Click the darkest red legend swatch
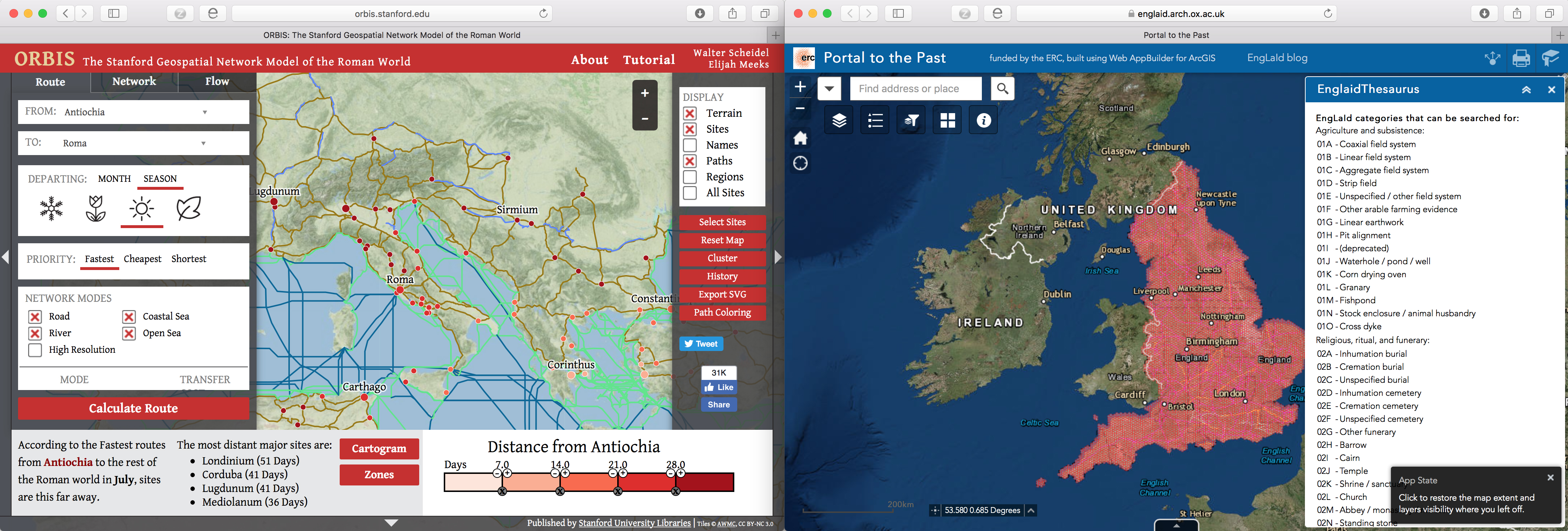The height and width of the screenshot is (531, 1568). 705,482
